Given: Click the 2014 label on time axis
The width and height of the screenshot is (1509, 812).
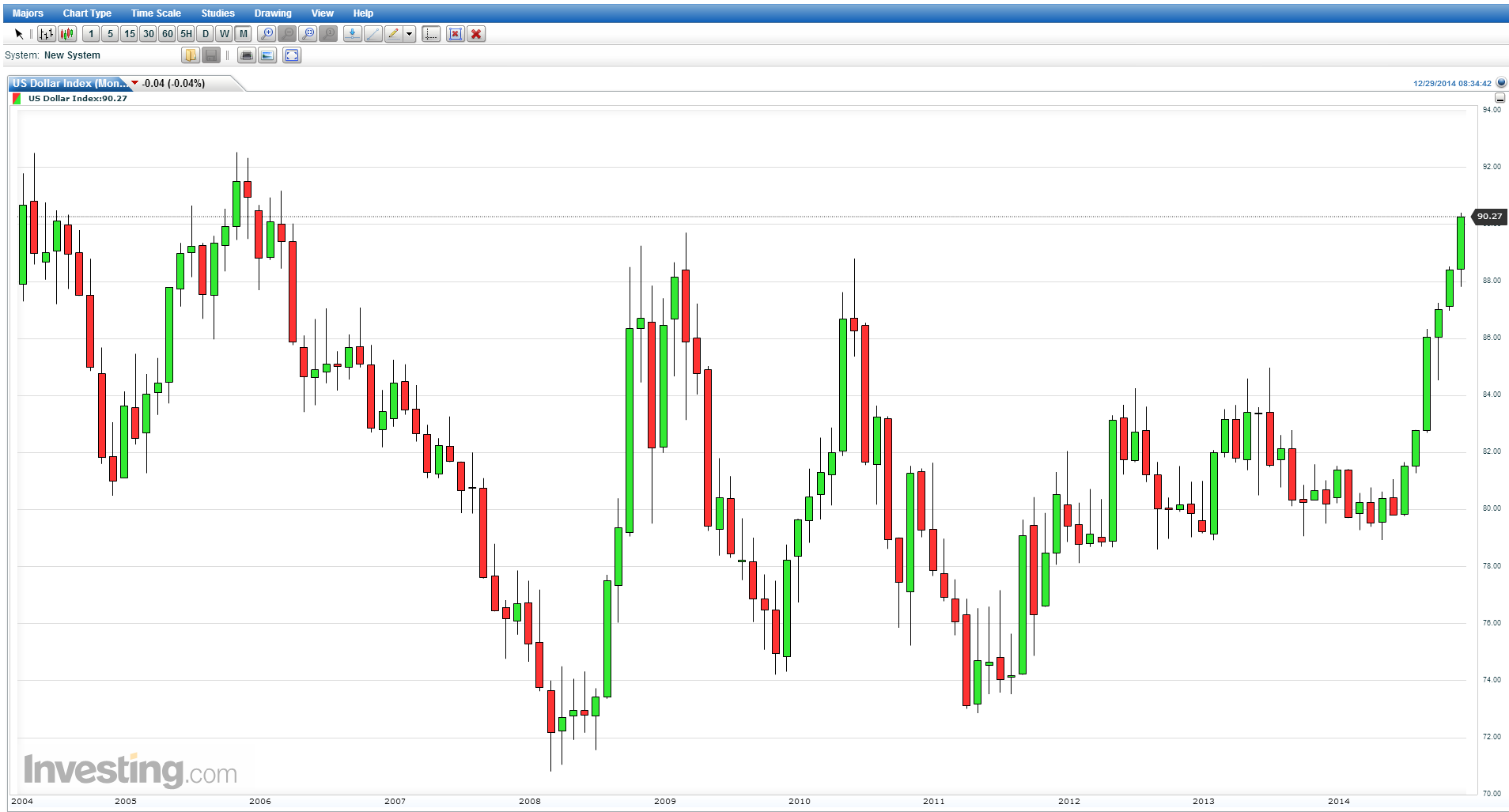Looking at the screenshot, I should click(x=1339, y=801).
